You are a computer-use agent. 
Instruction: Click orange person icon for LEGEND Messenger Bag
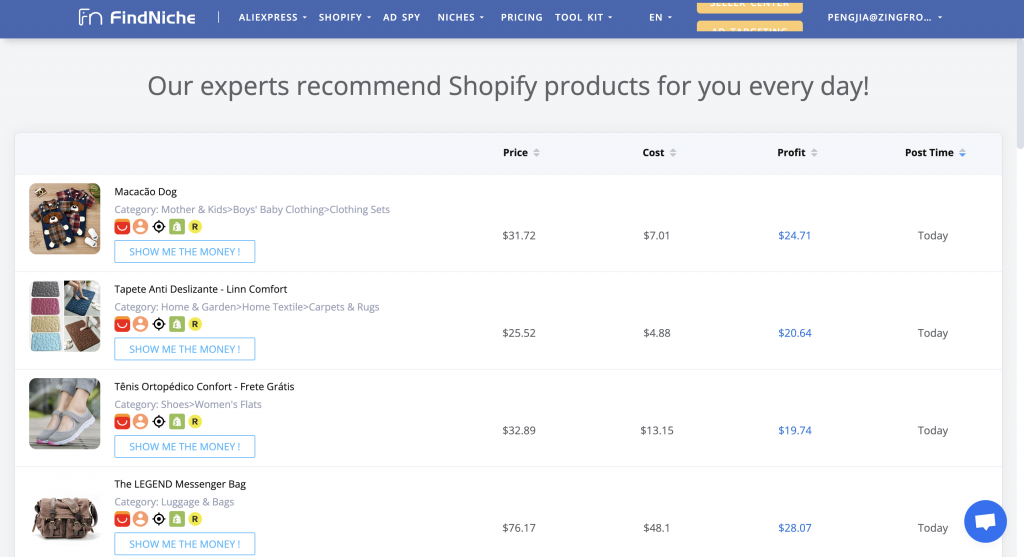140,519
